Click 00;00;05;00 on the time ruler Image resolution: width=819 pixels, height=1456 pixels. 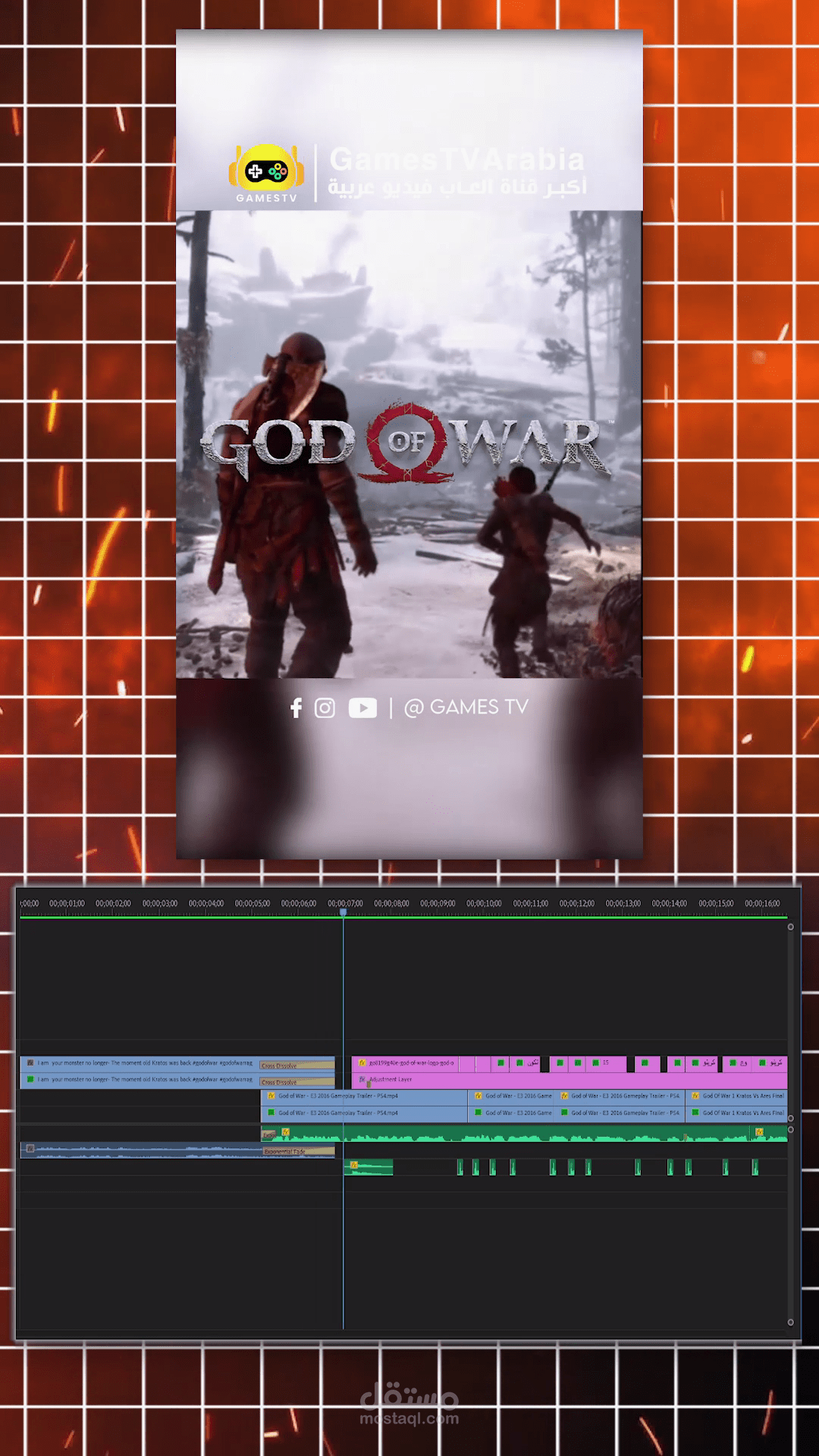point(253,903)
